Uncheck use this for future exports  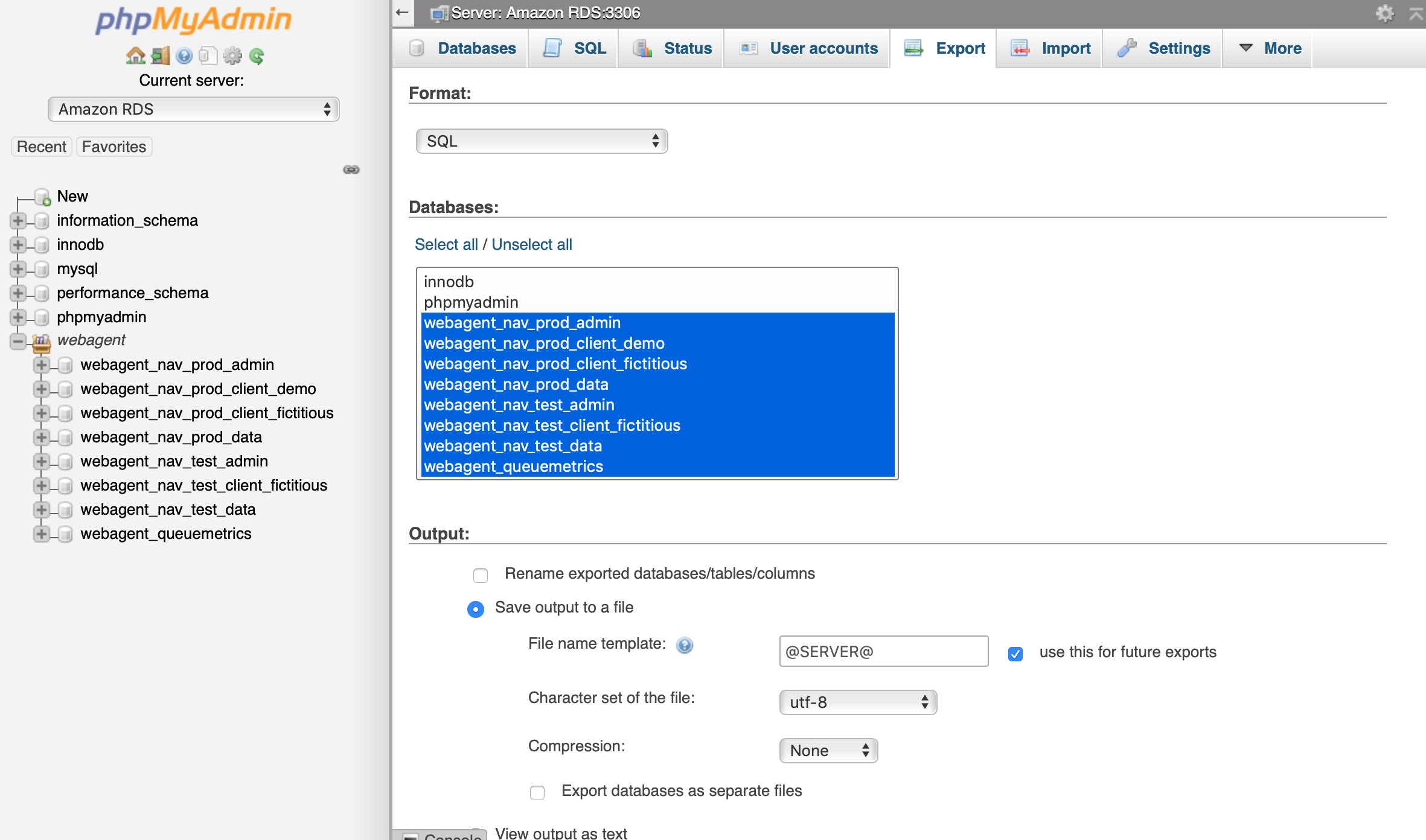point(1015,654)
